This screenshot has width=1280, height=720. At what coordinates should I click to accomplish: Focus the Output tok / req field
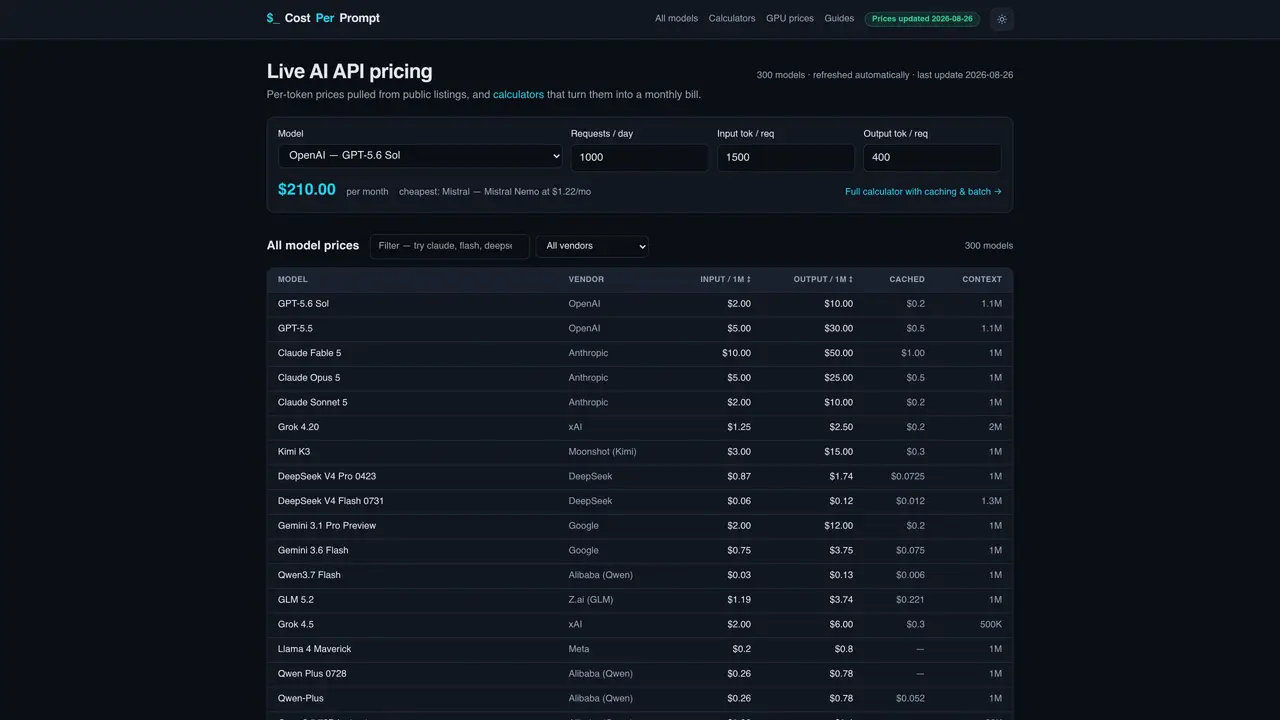tap(932, 158)
